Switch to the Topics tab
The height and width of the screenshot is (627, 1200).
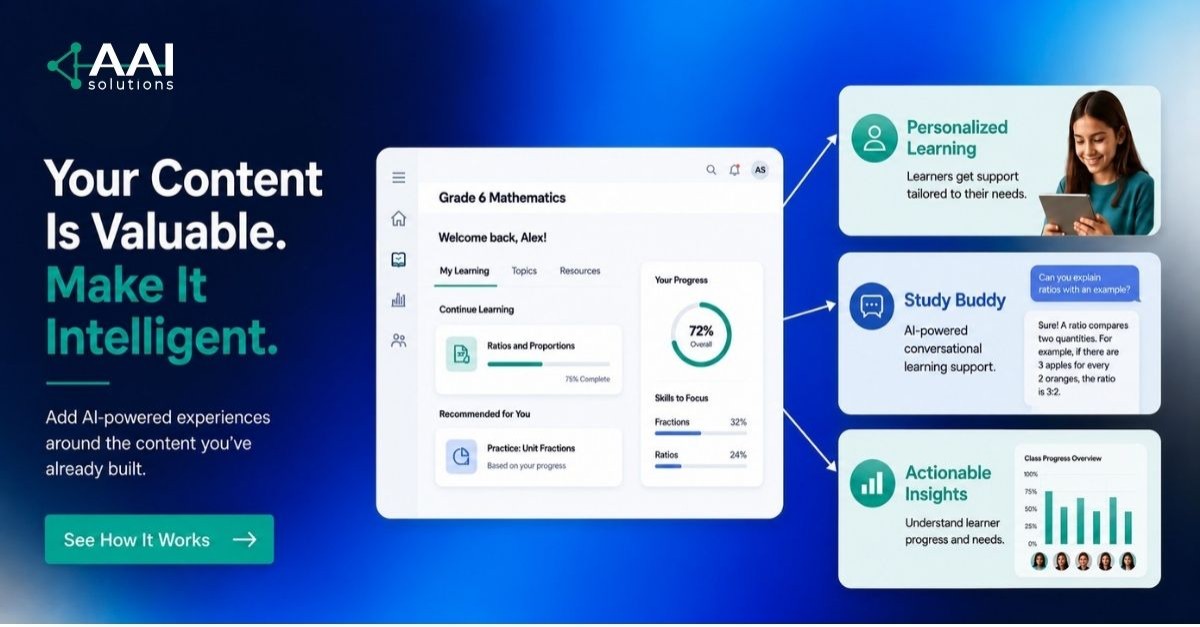click(x=524, y=271)
